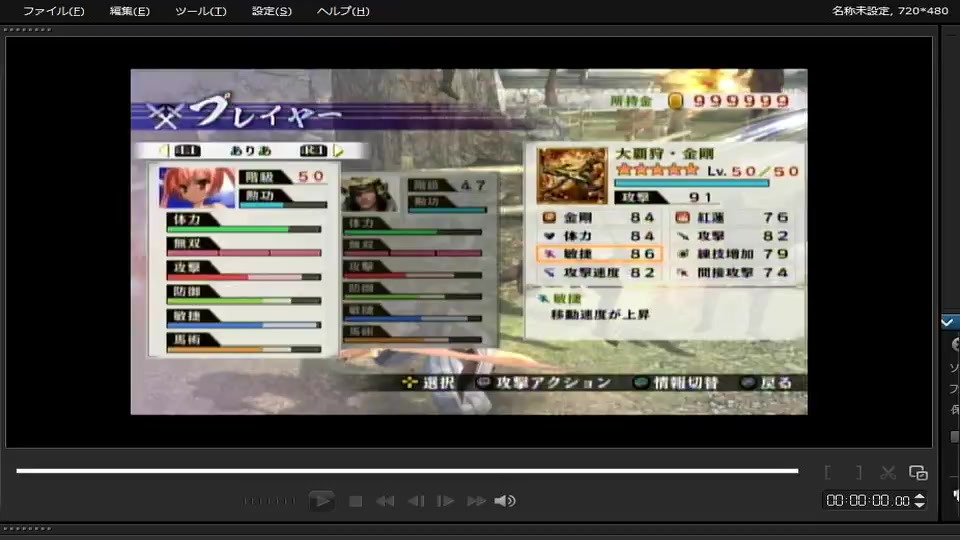Open the ツール(T) menu
This screenshot has width=960, height=540.
201,11
